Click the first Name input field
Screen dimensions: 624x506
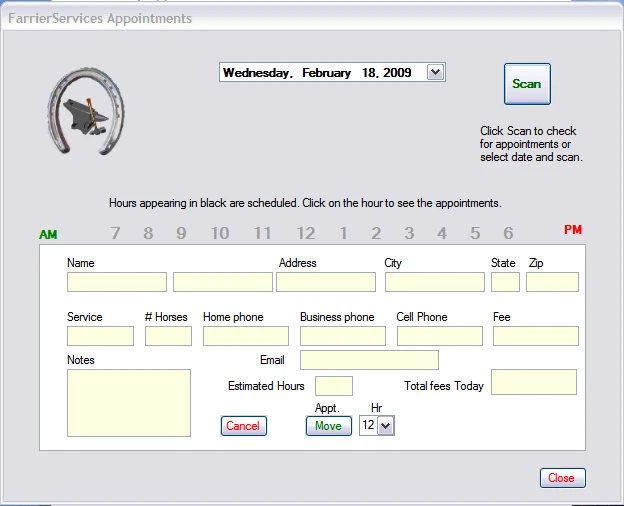point(117,282)
